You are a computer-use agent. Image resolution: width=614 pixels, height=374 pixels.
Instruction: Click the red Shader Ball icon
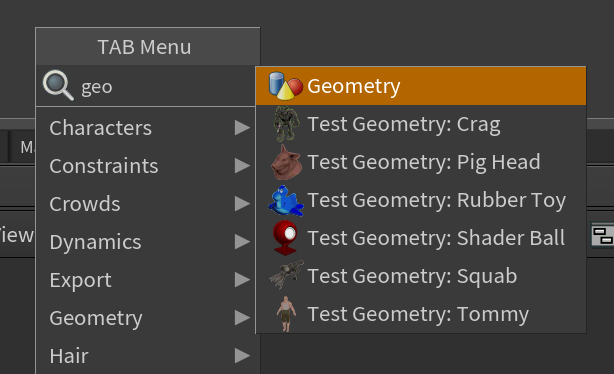click(x=285, y=238)
